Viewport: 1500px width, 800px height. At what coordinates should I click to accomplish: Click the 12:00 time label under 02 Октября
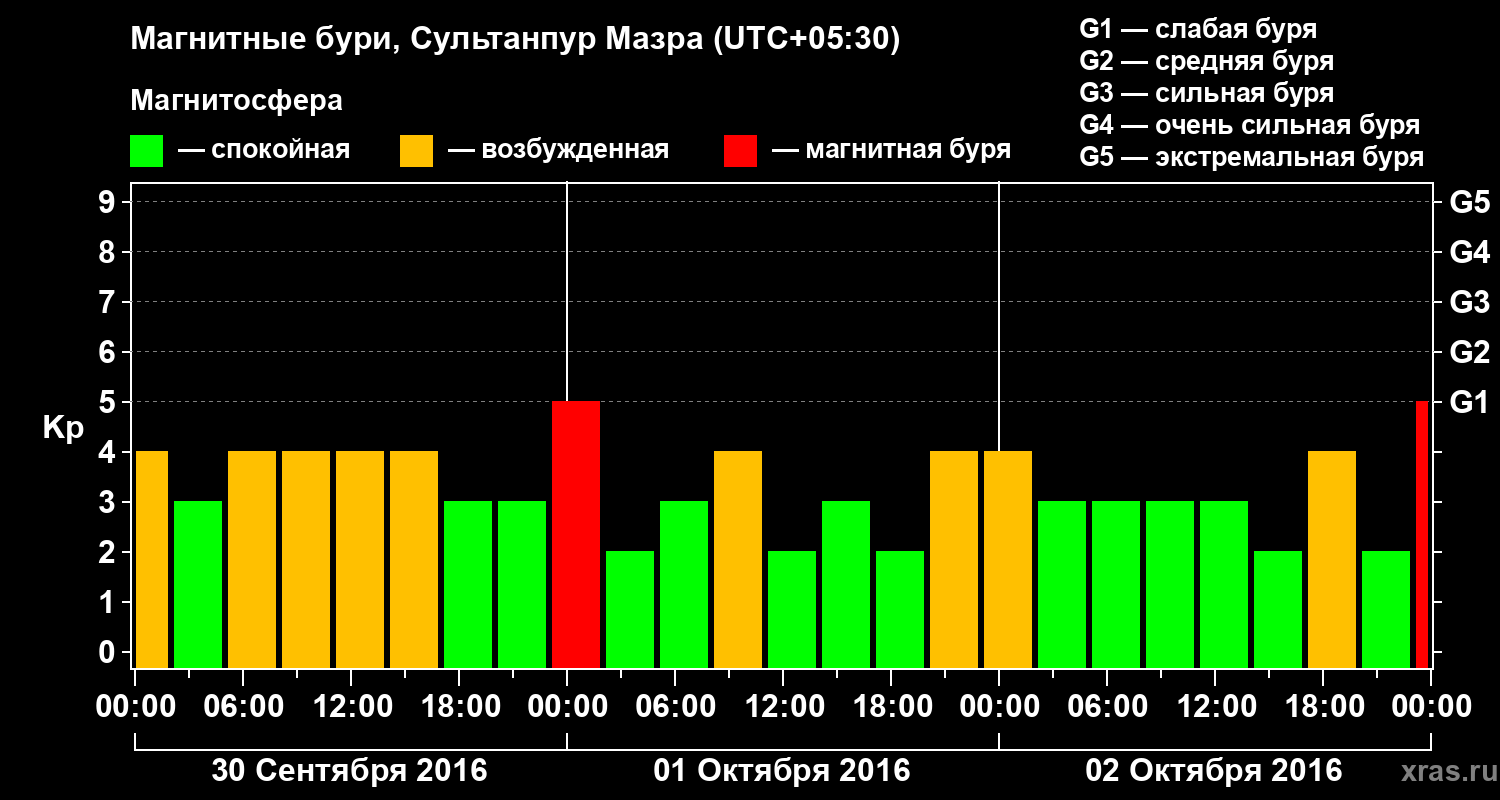pyautogui.click(x=1218, y=706)
